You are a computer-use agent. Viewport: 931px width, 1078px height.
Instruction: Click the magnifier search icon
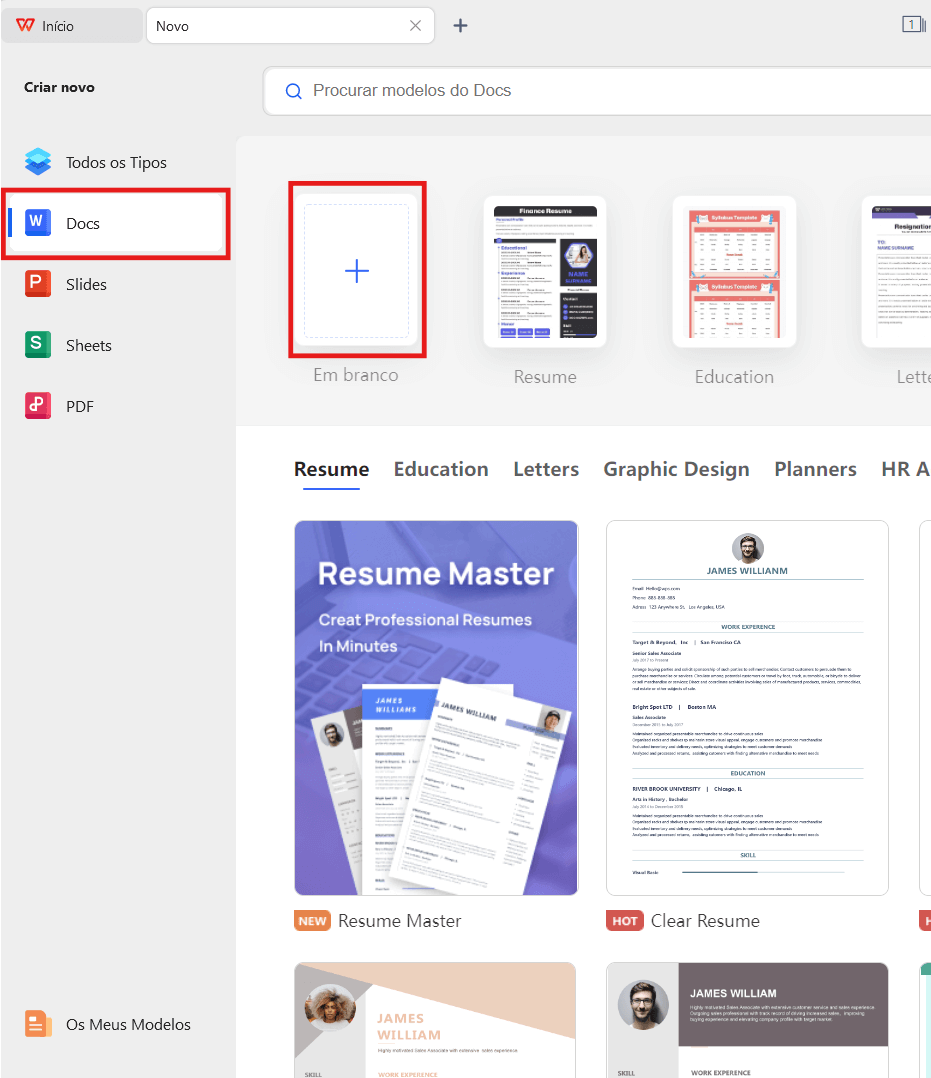pos(294,91)
